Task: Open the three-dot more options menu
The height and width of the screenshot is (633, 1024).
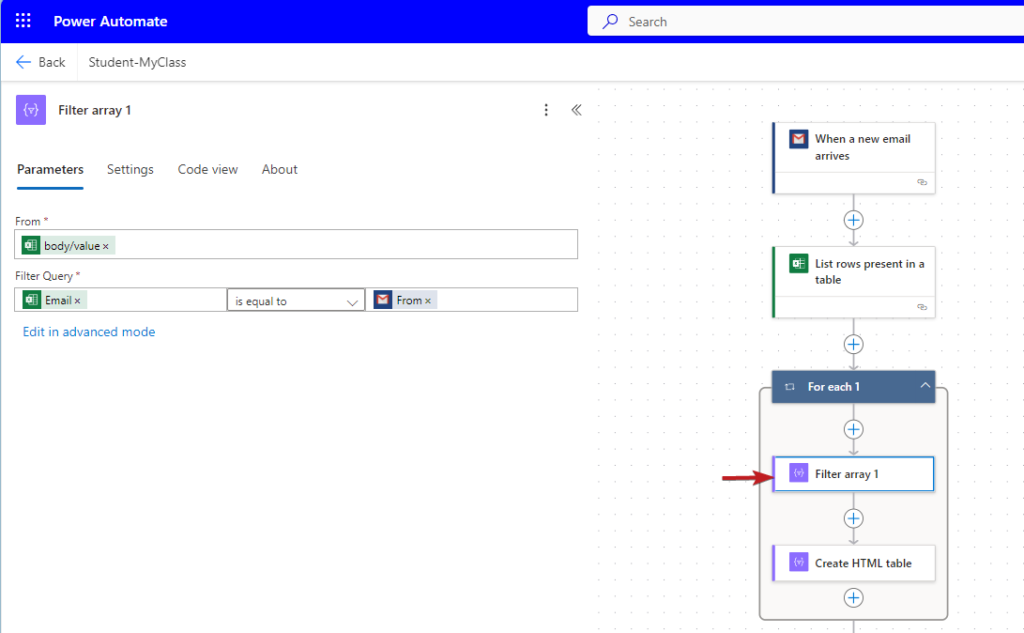Action: tap(546, 110)
